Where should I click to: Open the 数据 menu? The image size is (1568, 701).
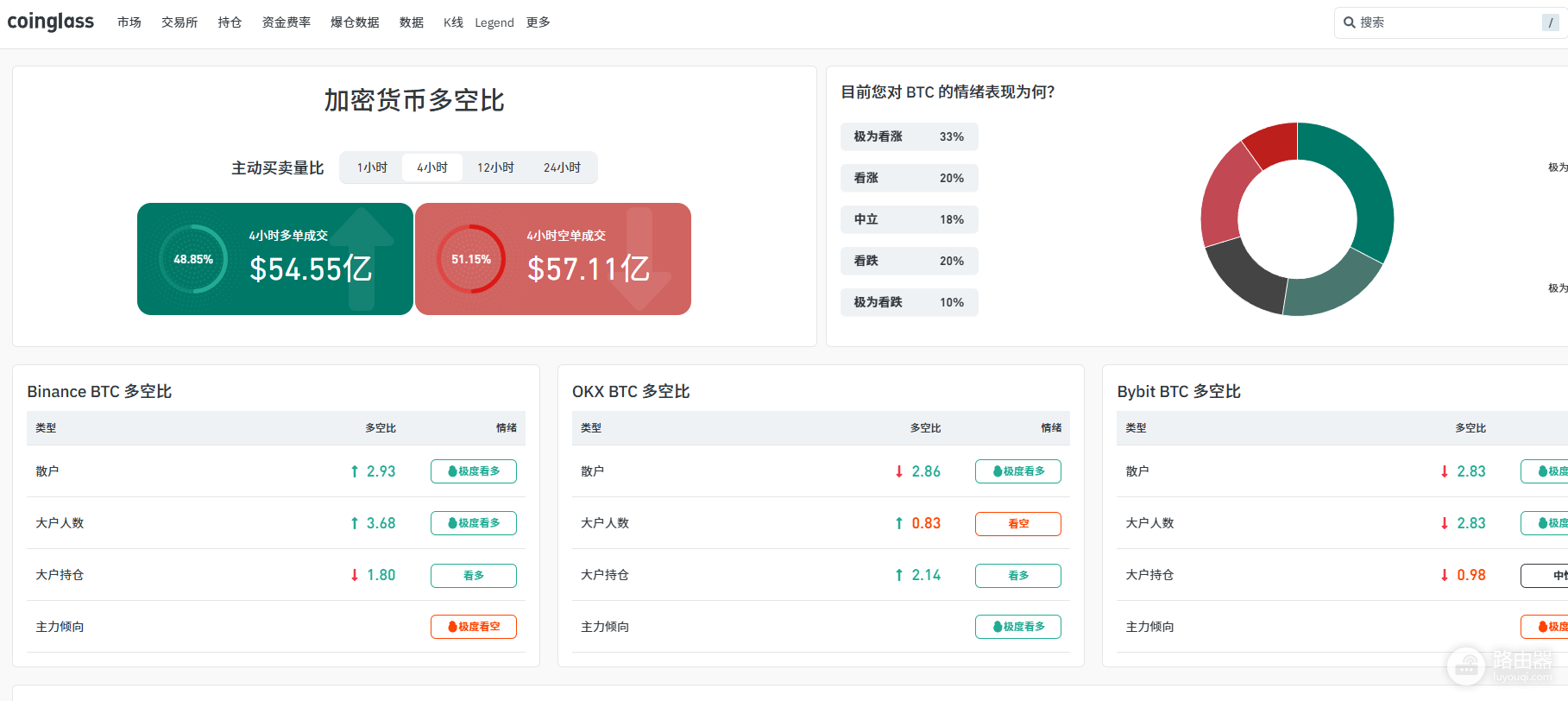coord(412,22)
